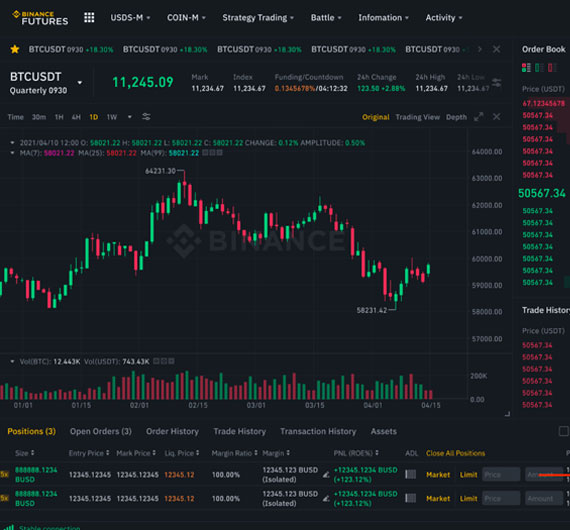
Task: Select the 1H chart interval
Action: (x=59, y=117)
